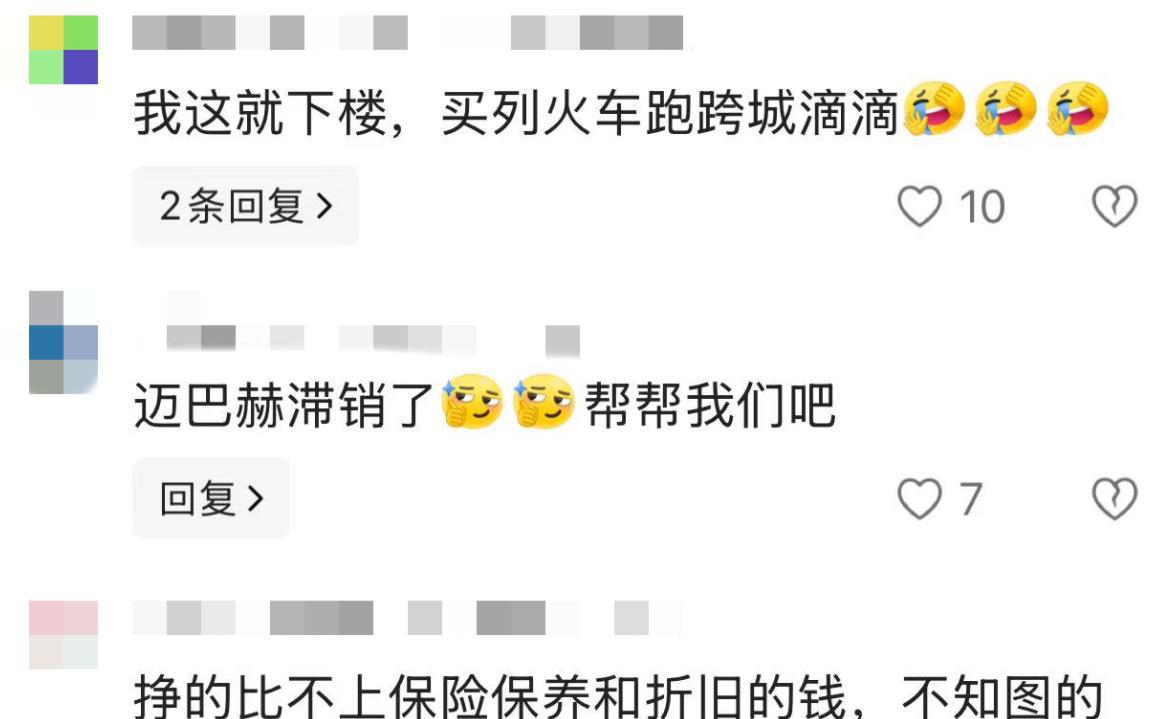The height and width of the screenshot is (719, 1154).
Task: Open the yellow-green-purple pixelated avatar
Action: 63,49
